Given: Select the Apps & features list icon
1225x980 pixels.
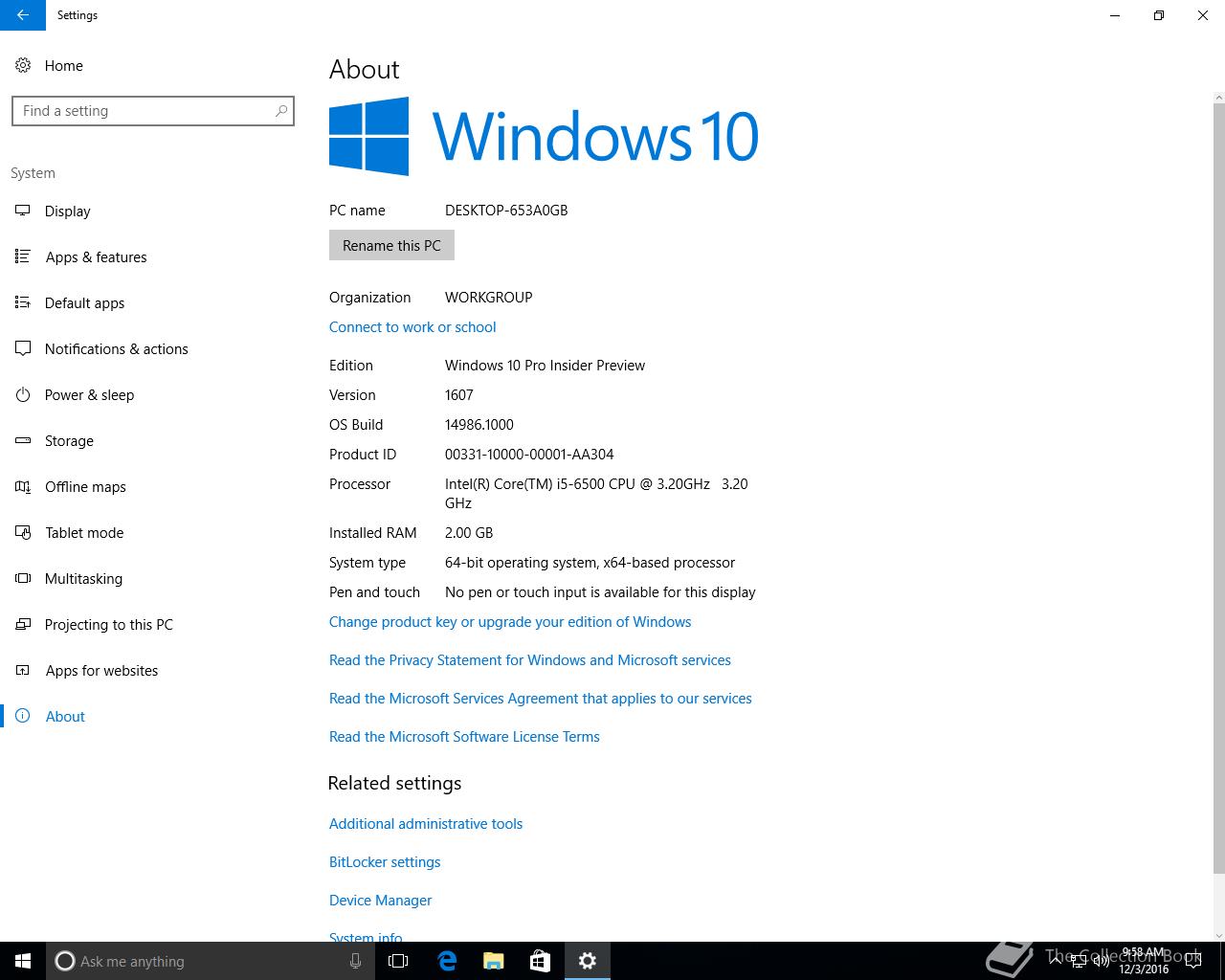Looking at the screenshot, I should click(x=23, y=256).
